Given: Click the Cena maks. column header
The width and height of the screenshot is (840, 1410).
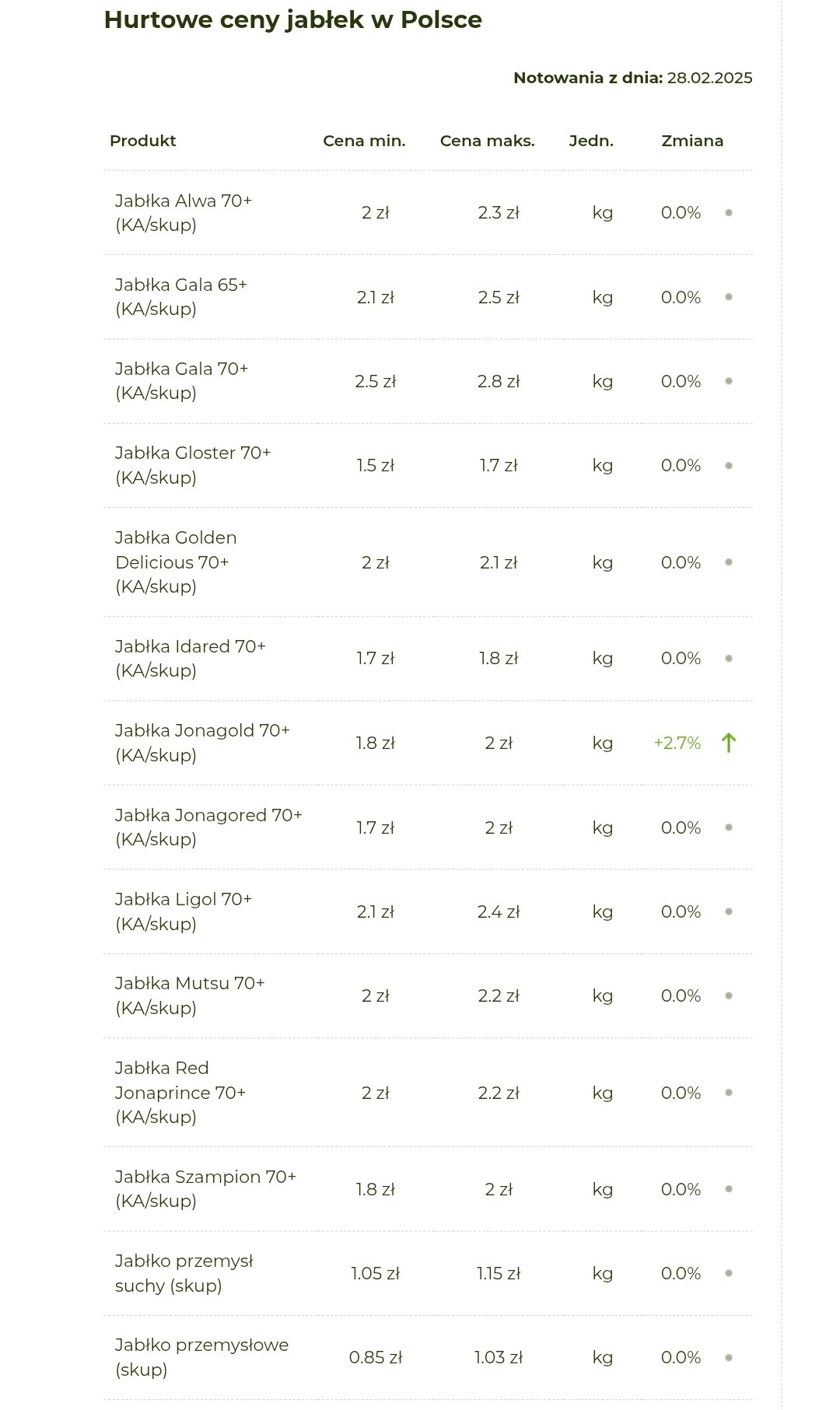Looking at the screenshot, I should click(x=487, y=141).
